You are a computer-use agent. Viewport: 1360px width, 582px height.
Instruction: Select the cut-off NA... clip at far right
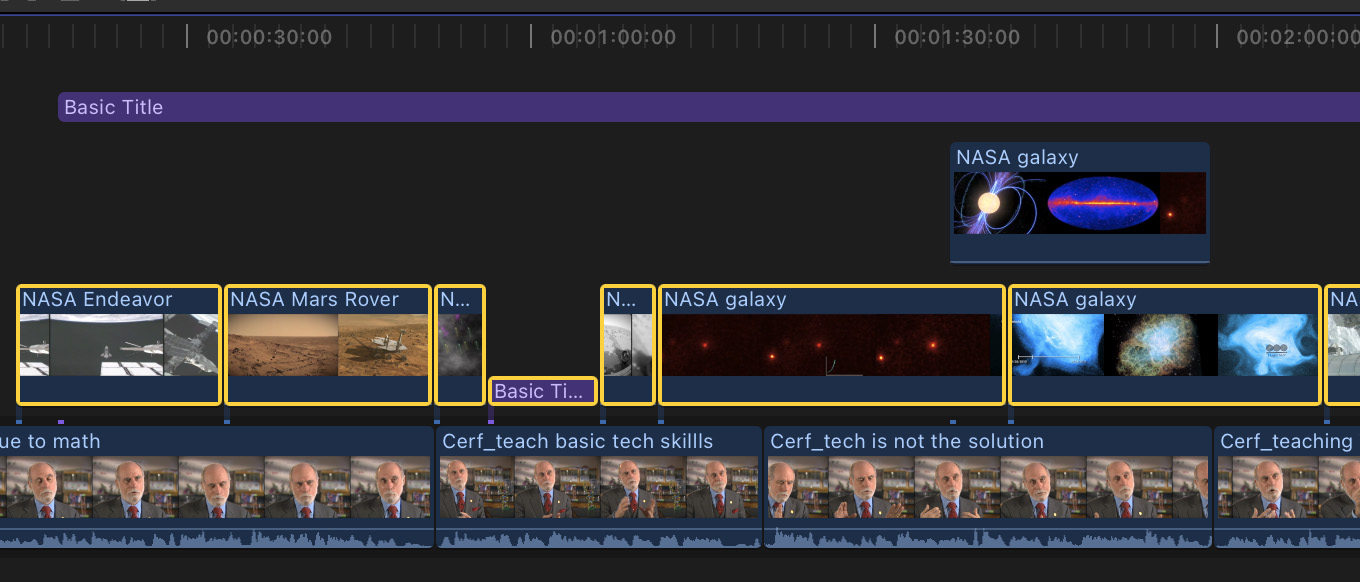1343,345
